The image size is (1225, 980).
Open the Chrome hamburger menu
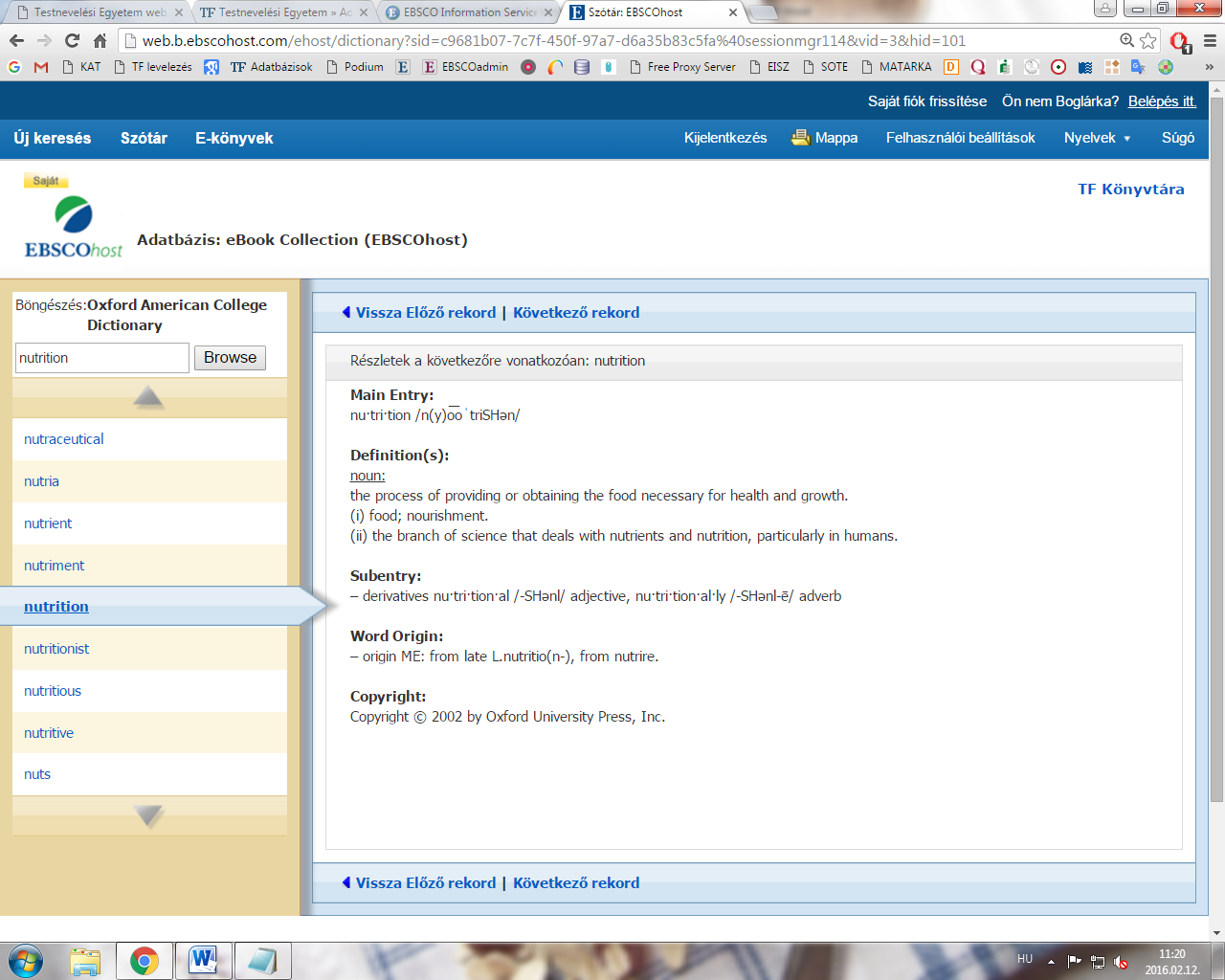1210,41
